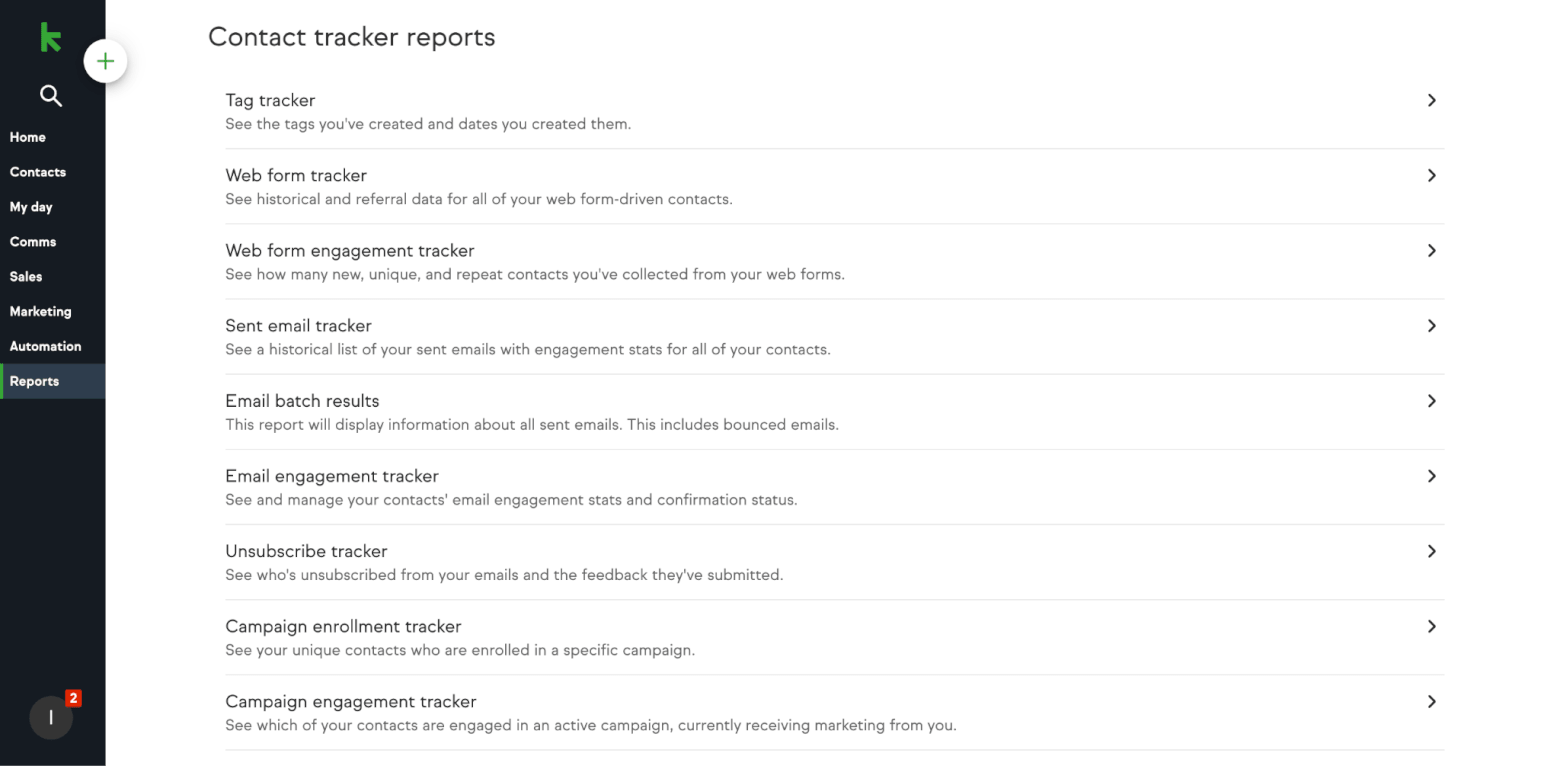Open the Email engagement tracker report
Screen dimensions: 1560x766
pyautogui.click(x=332, y=476)
